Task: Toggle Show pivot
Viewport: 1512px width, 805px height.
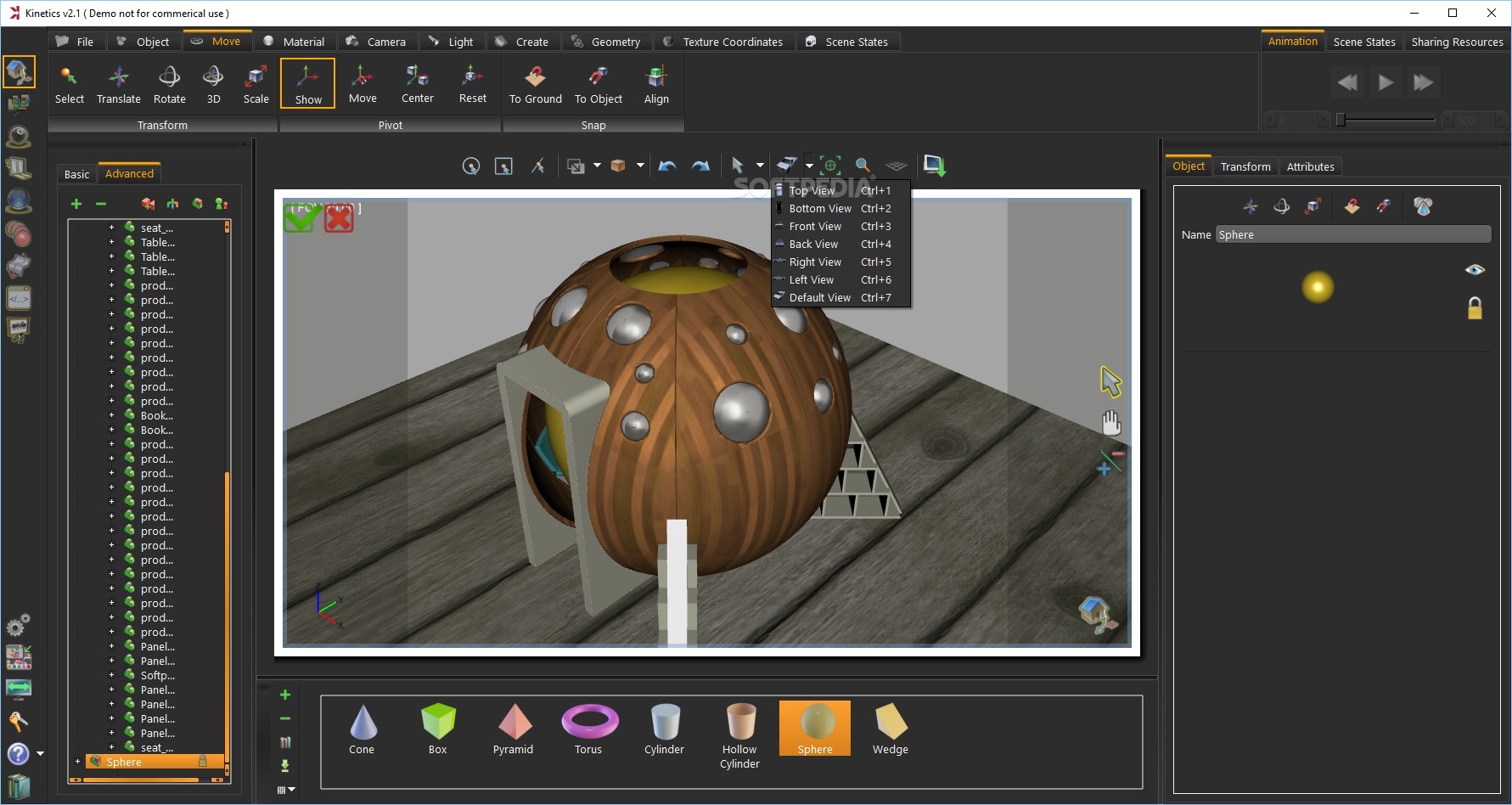Action: (x=308, y=83)
